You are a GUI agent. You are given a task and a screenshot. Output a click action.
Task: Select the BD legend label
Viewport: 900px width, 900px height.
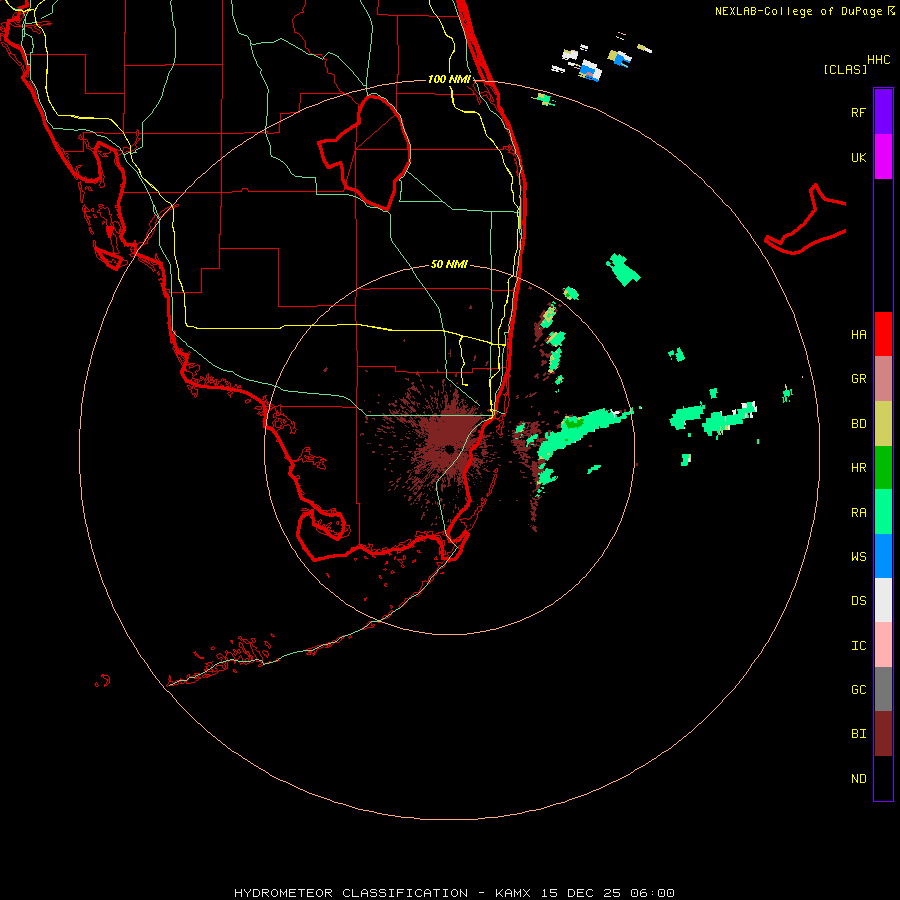[858, 424]
